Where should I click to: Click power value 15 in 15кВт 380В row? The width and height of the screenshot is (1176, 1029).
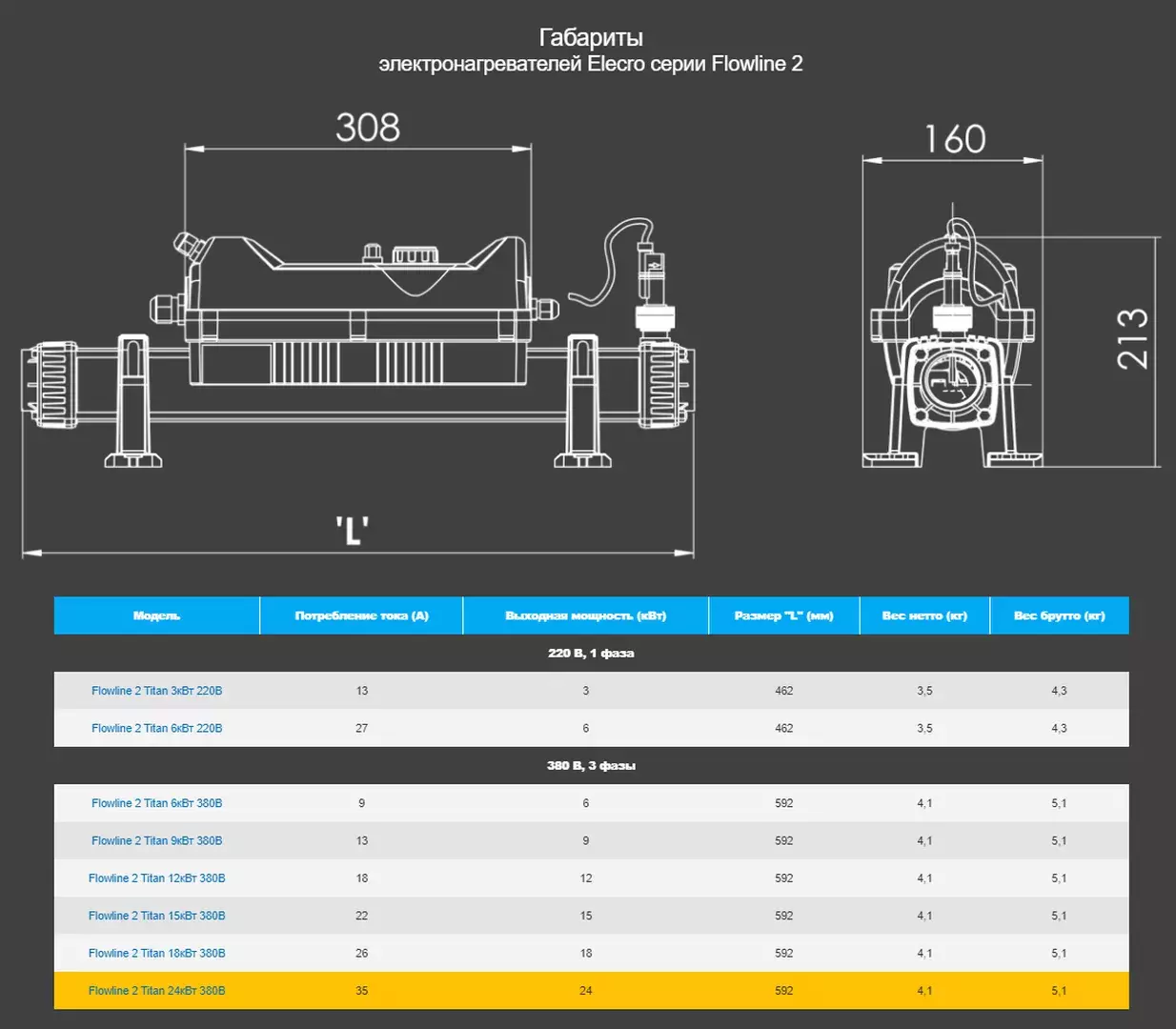585,916
